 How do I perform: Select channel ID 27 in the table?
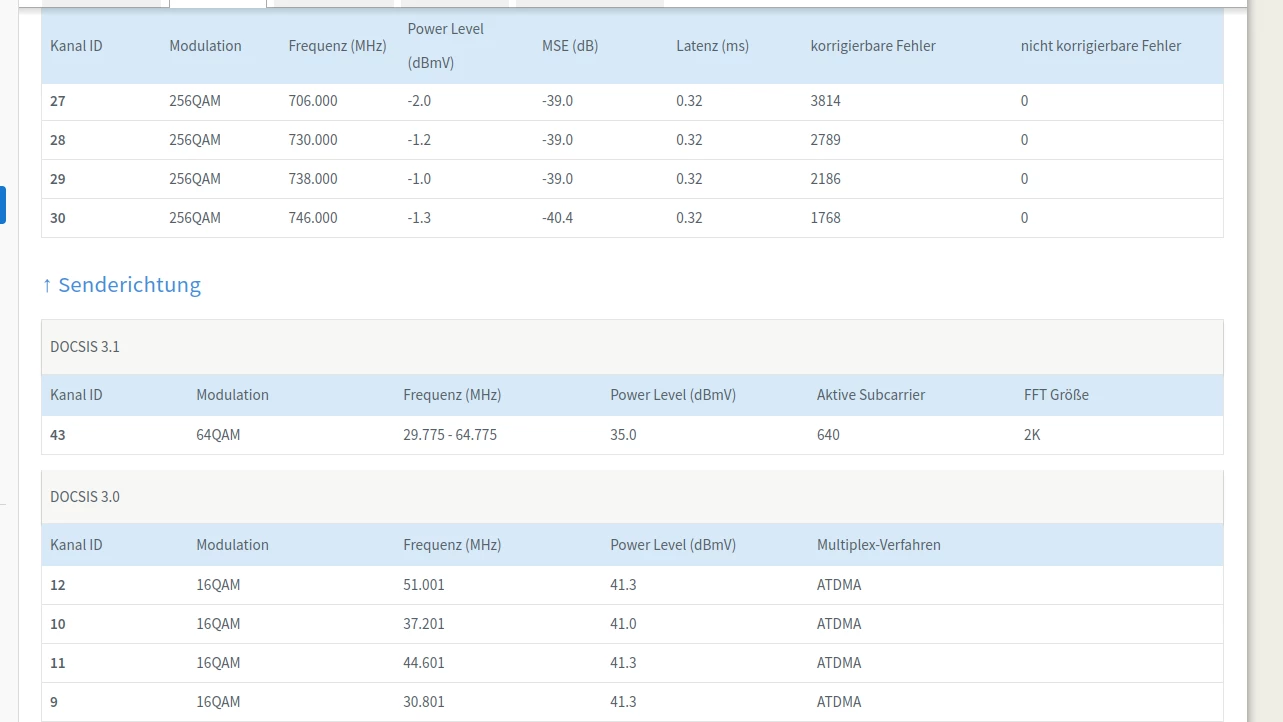coord(58,101)
